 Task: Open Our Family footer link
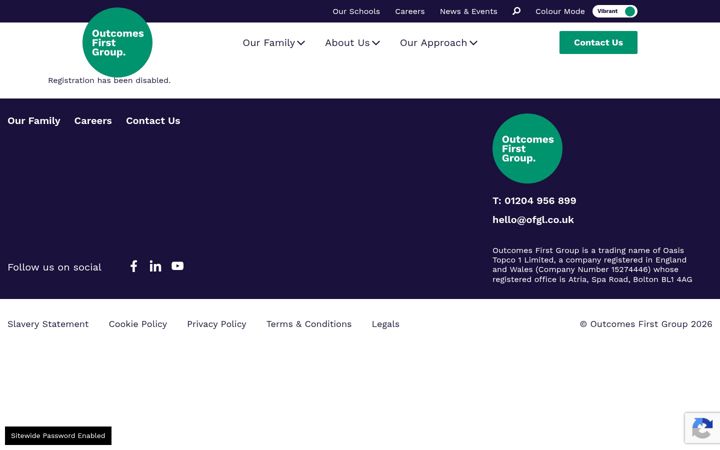(34, 121)
